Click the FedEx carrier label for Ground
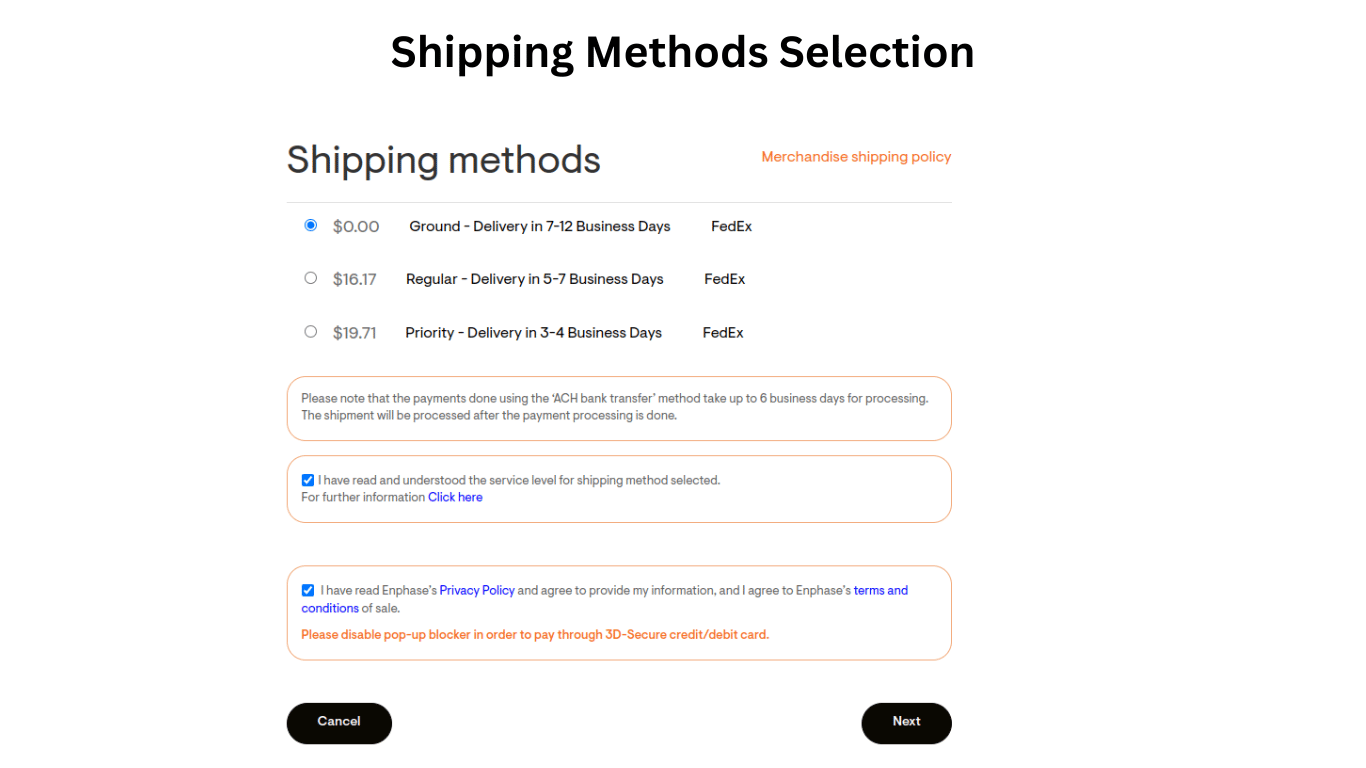Image resolution: width=1366 pixels, height=768 pixels. pyautogui.click(x=731, y=227)
